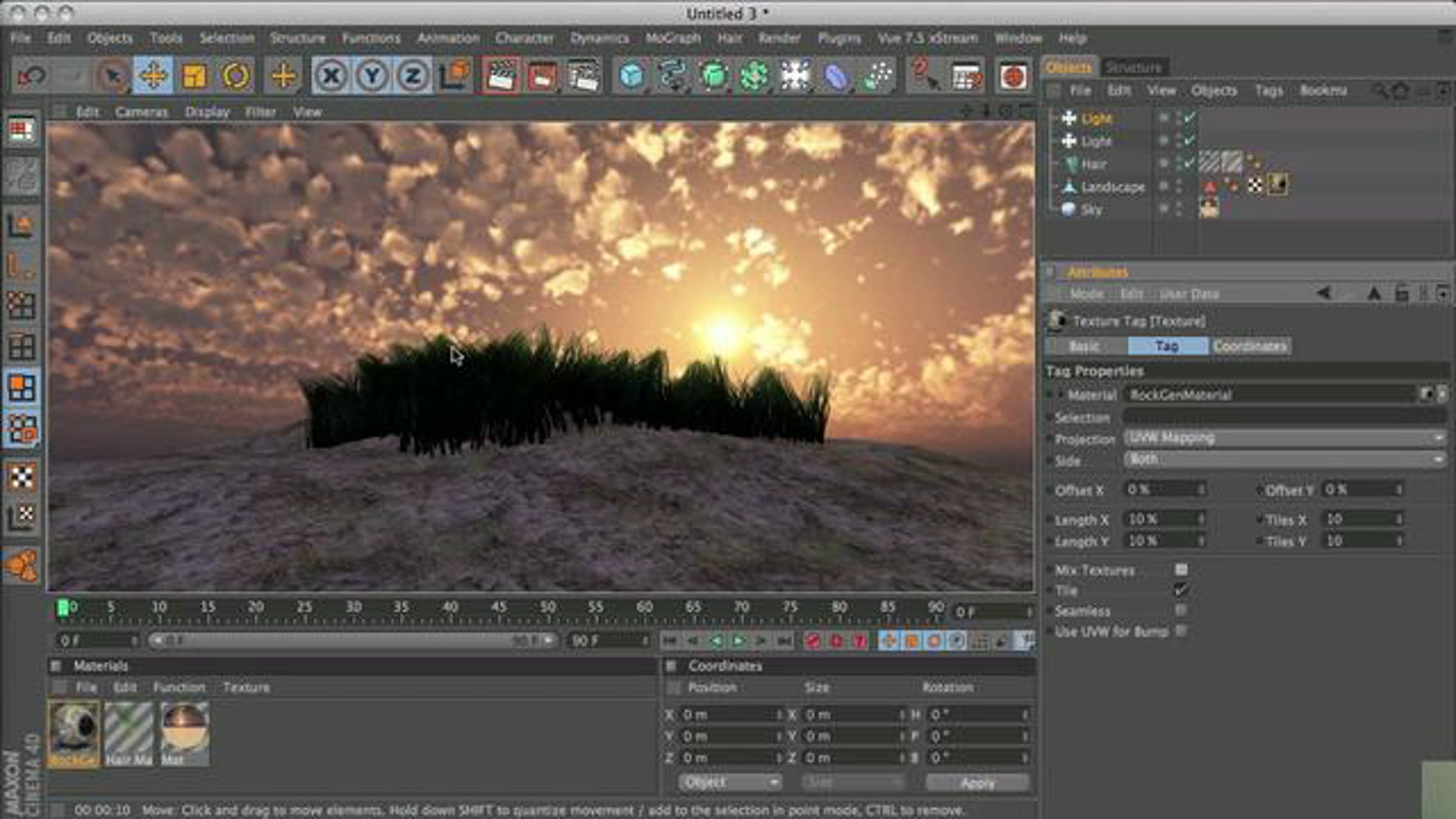Click the back arrow in Attributes panel
The height and width of the screenshot is (819, 1456).
[x=1323, y=294]
